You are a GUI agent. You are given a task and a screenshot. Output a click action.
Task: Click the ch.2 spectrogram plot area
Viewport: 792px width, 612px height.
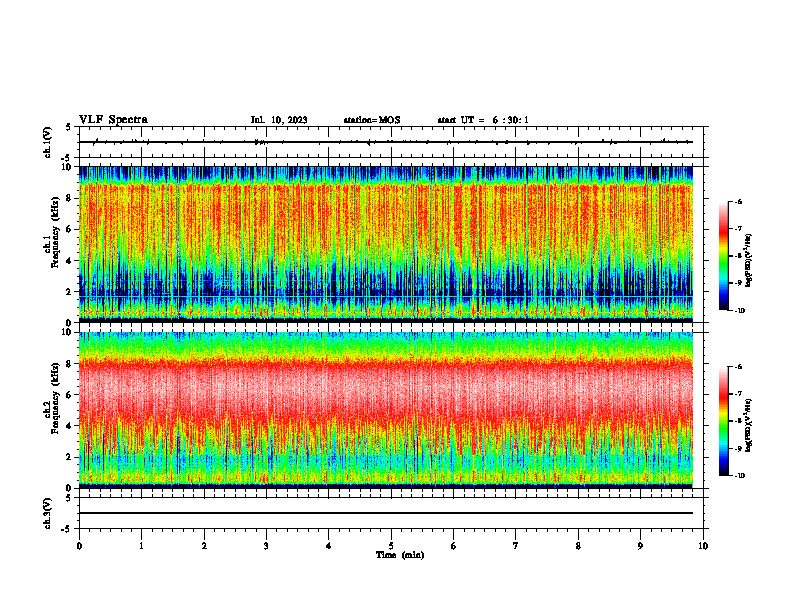(385, 410)
